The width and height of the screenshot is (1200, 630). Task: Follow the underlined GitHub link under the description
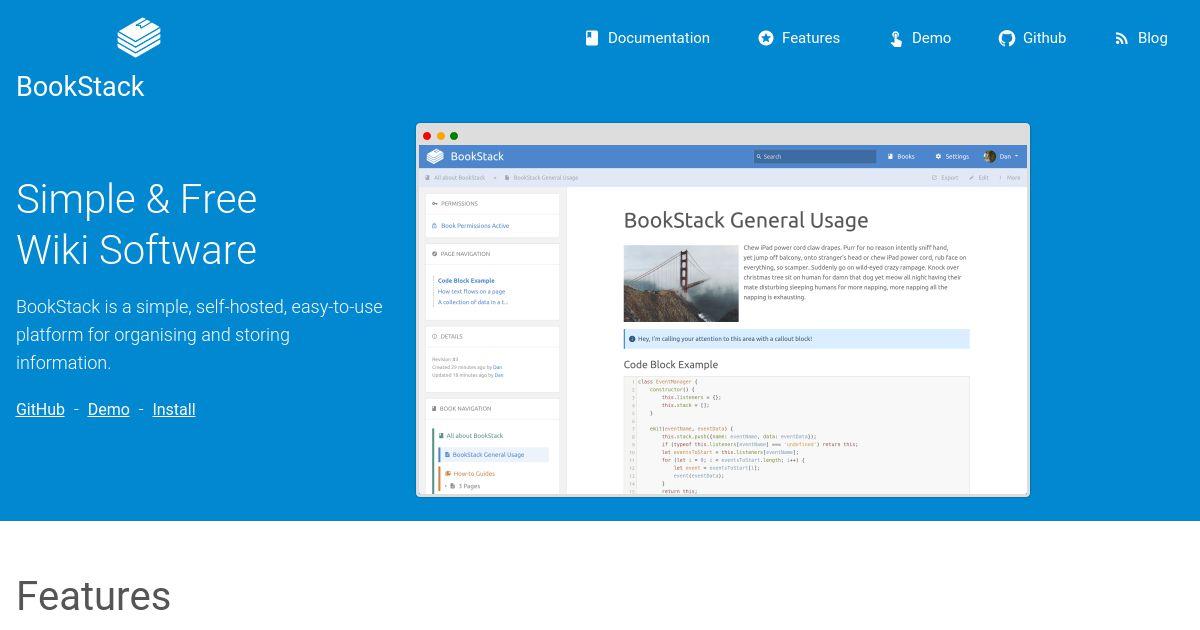click(x=40, y=409)
